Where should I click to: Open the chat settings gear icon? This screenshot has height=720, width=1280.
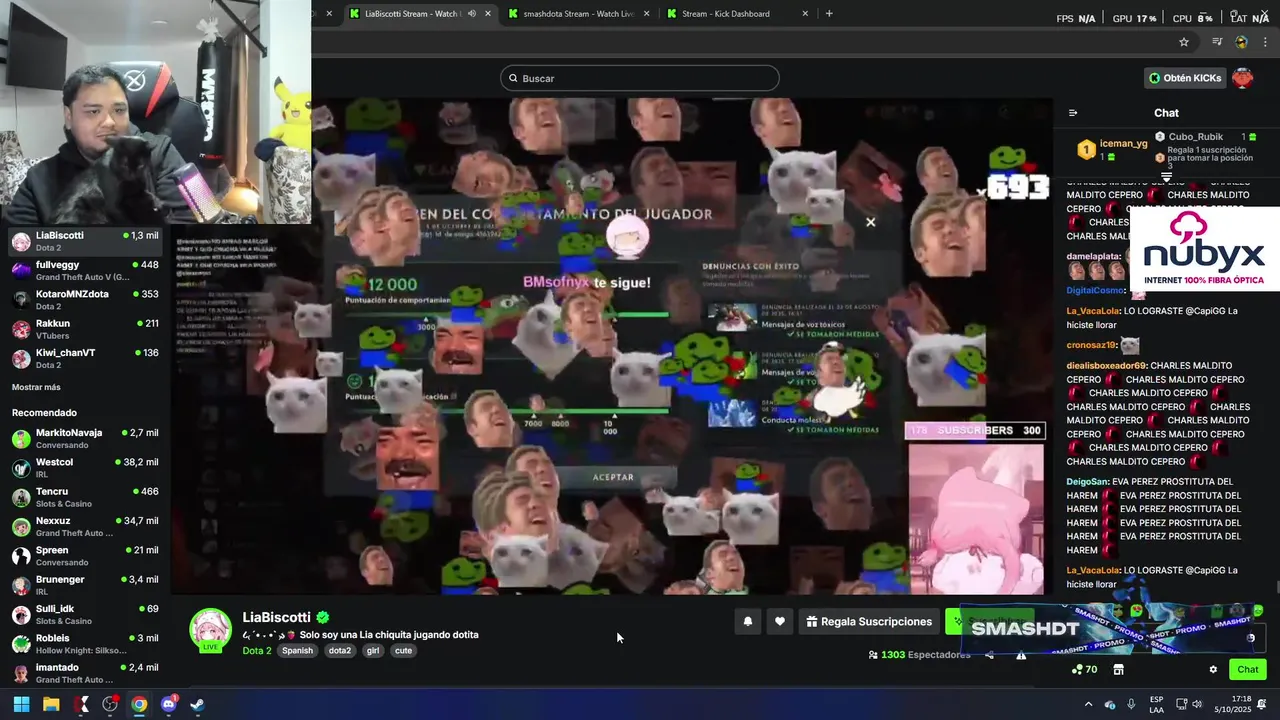(x=1213, y=670)
